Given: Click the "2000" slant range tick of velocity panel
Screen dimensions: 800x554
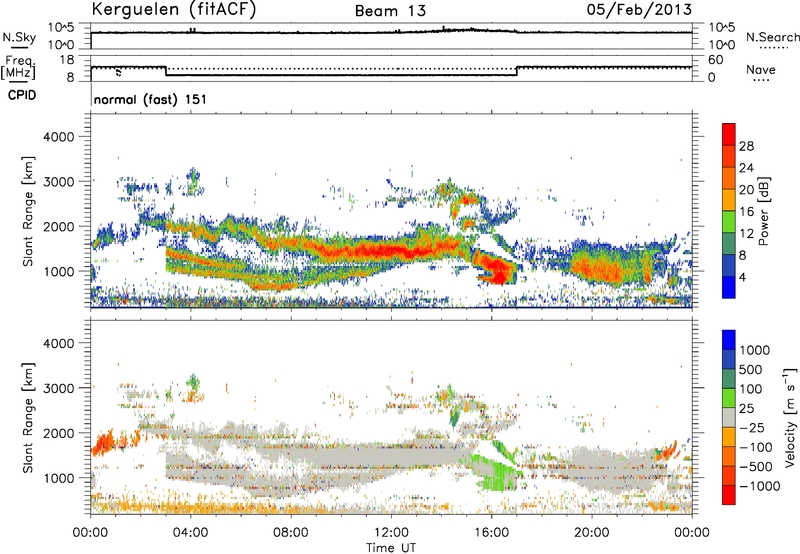Looking at the screenshot, I should (x=59, y=433).
